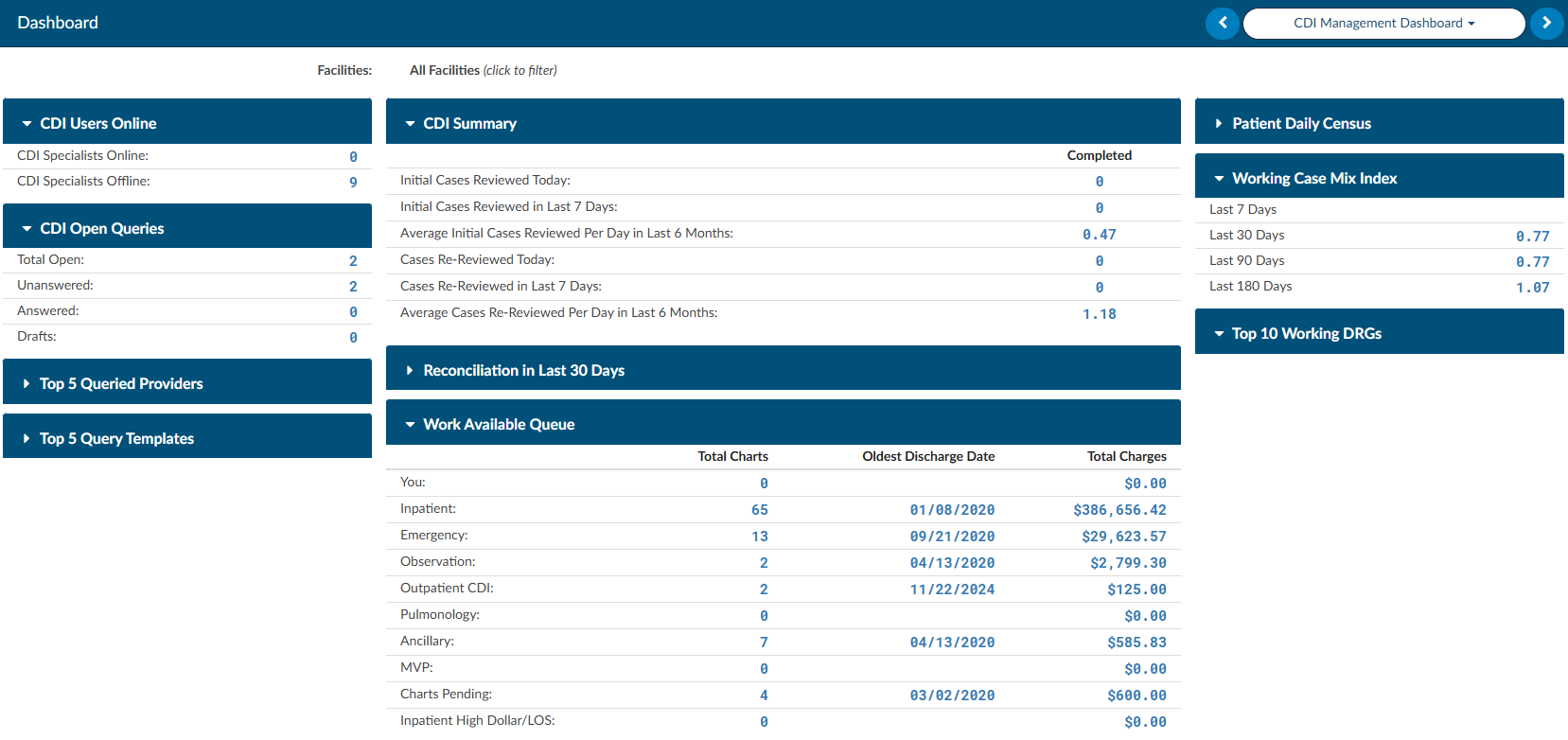Click the Total Charges column header

click(x=1126, y=456)
